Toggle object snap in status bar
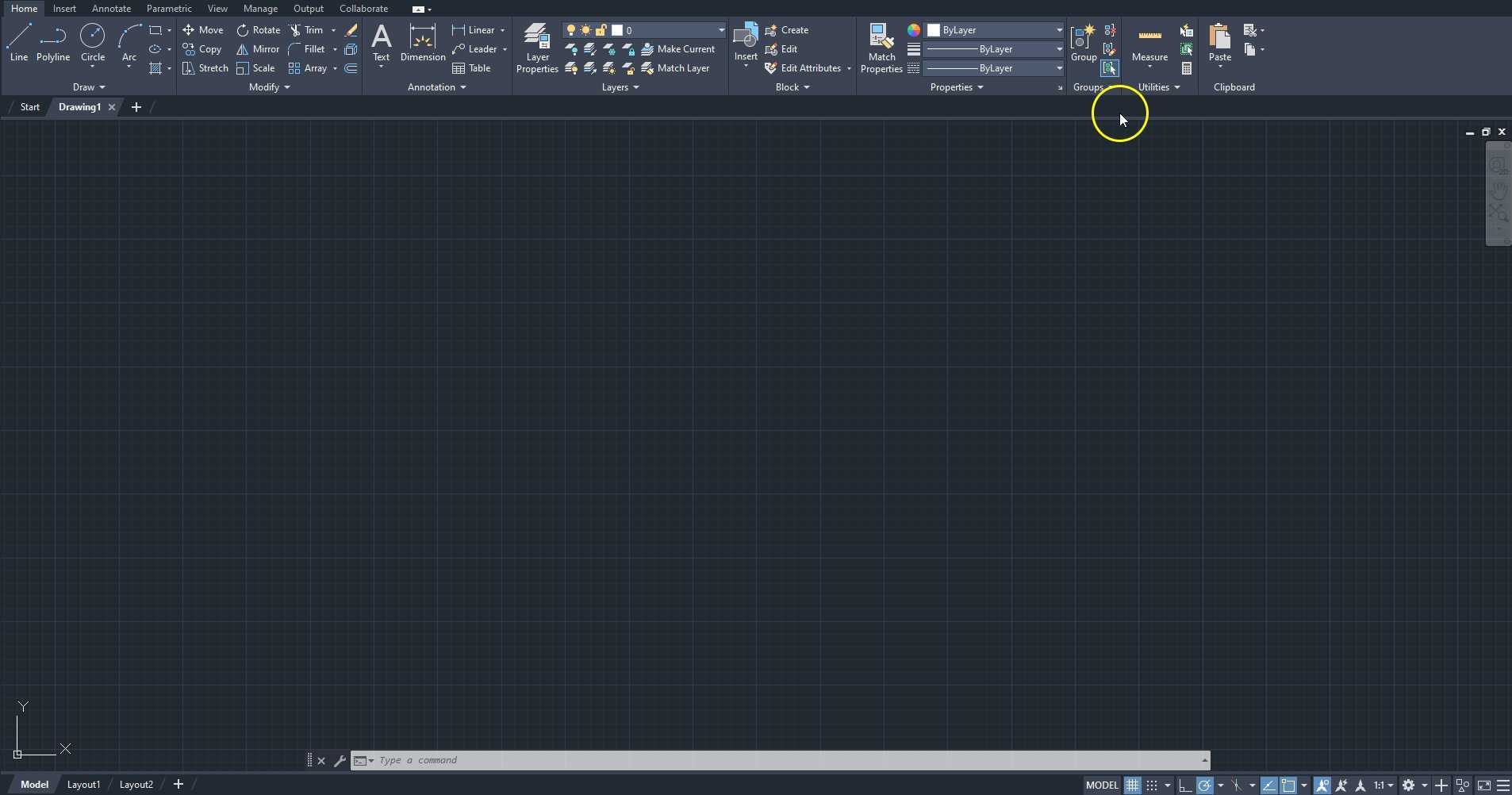 tap(1288, 785)
